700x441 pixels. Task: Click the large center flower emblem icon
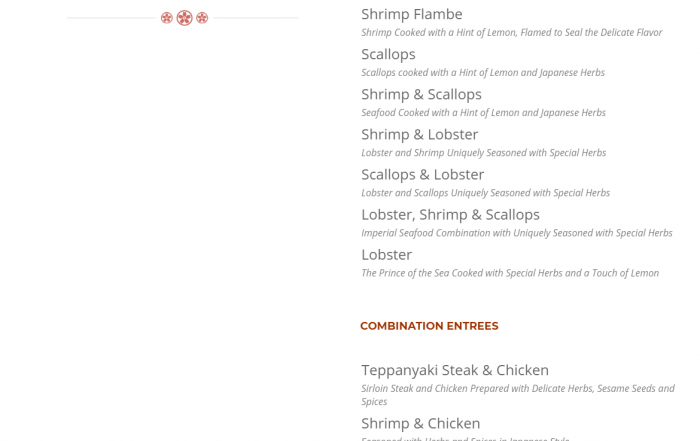pyautogui.click(x=184, y=18)
